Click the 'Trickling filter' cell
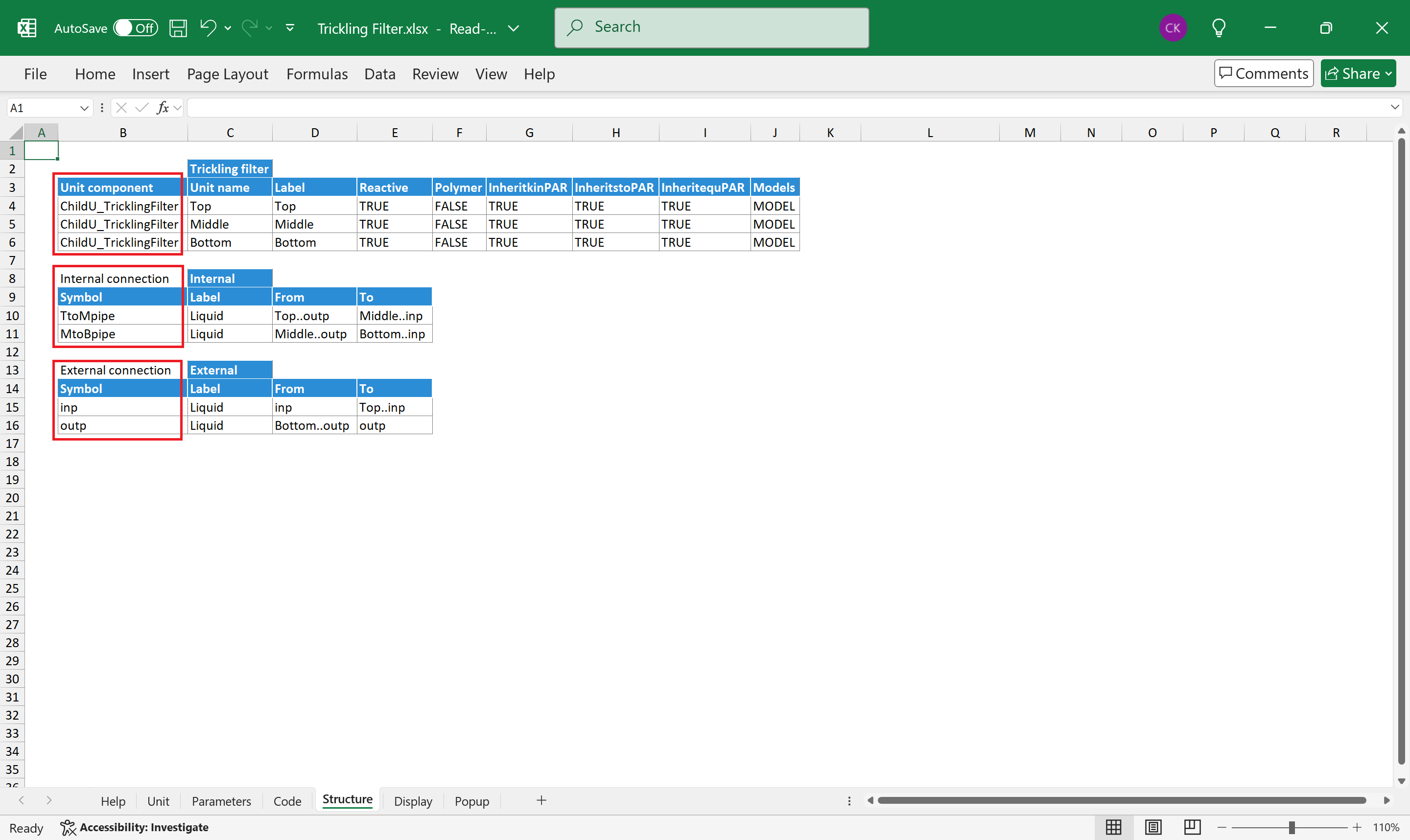The image size is (1410, 840). [230, 169]
